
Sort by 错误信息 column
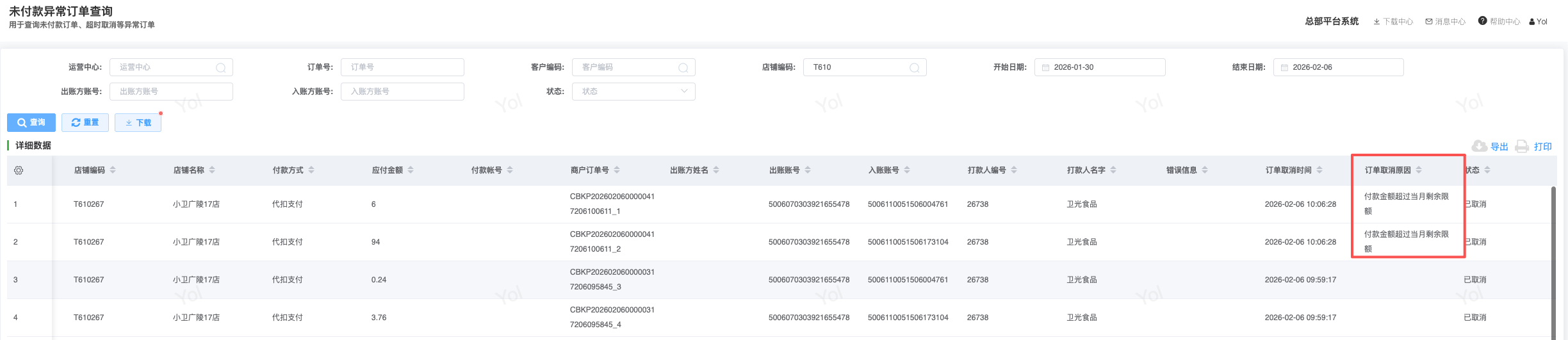(x=1205, y=170)
